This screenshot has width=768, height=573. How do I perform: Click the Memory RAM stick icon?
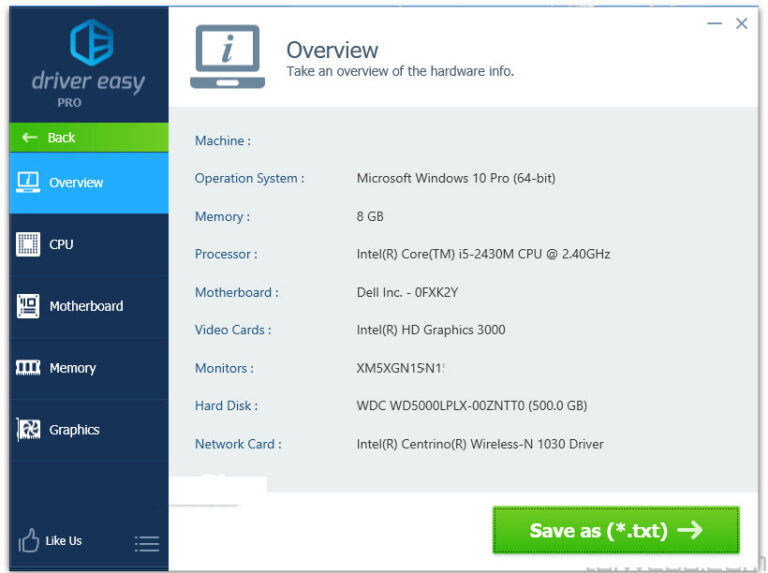(28, 368)
